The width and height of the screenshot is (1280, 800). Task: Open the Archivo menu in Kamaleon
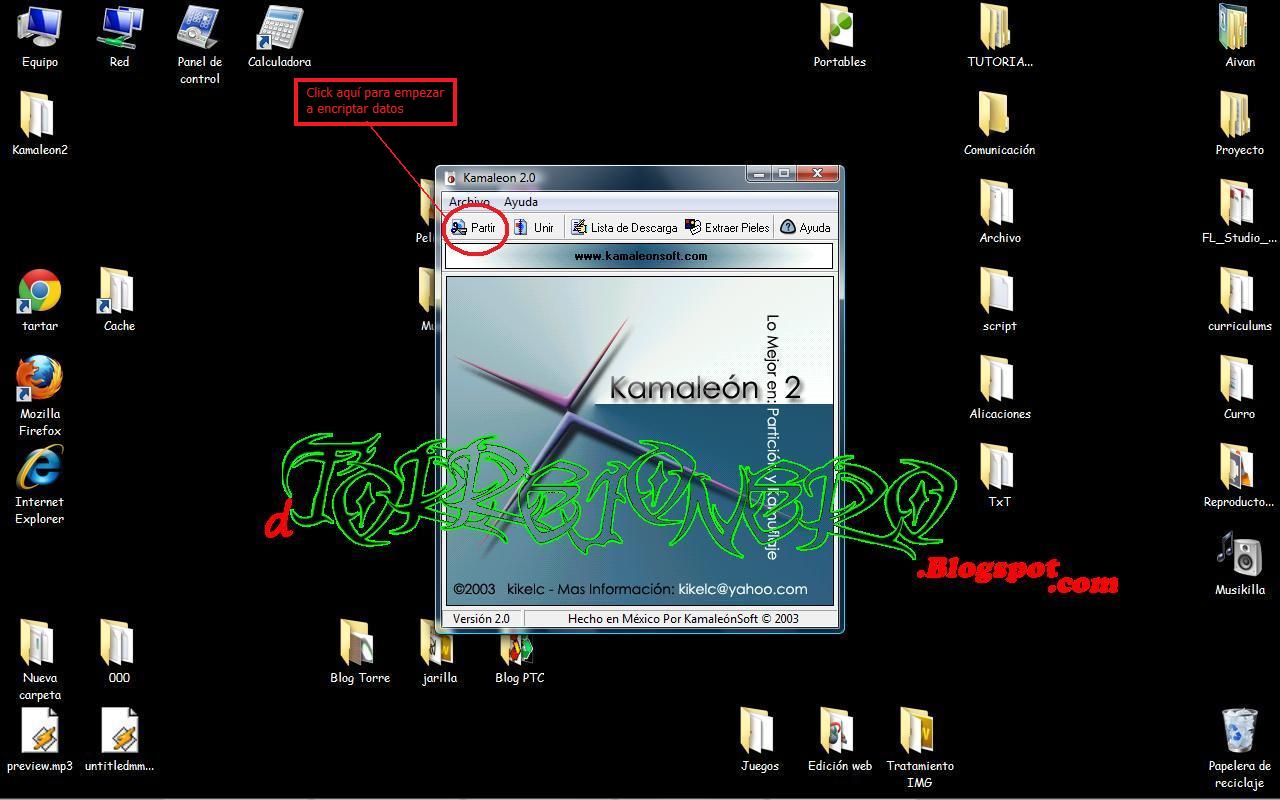click(x=469, y=202)
